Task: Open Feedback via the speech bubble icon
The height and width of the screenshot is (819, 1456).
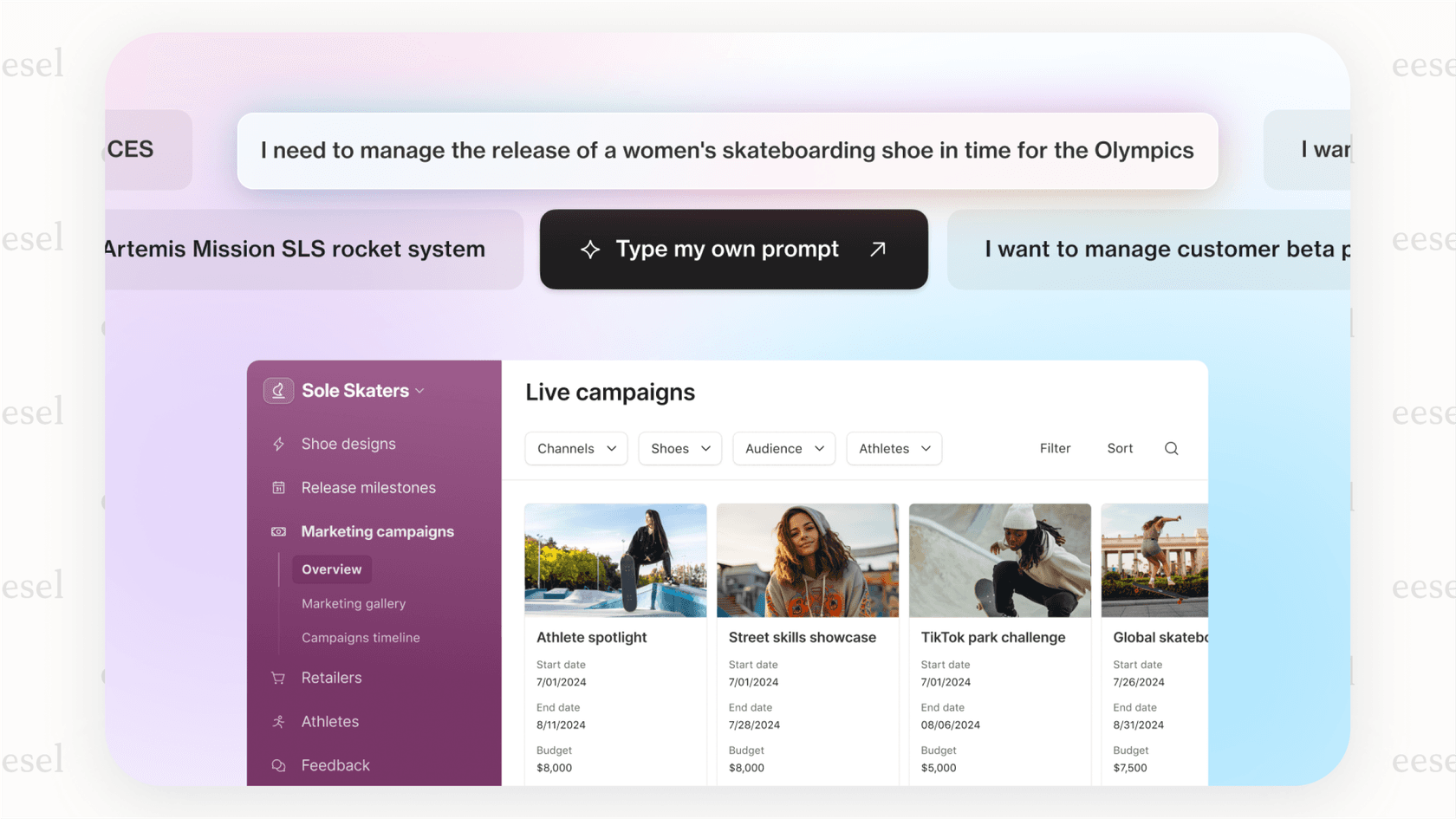Action: click(x=278, y=765)
